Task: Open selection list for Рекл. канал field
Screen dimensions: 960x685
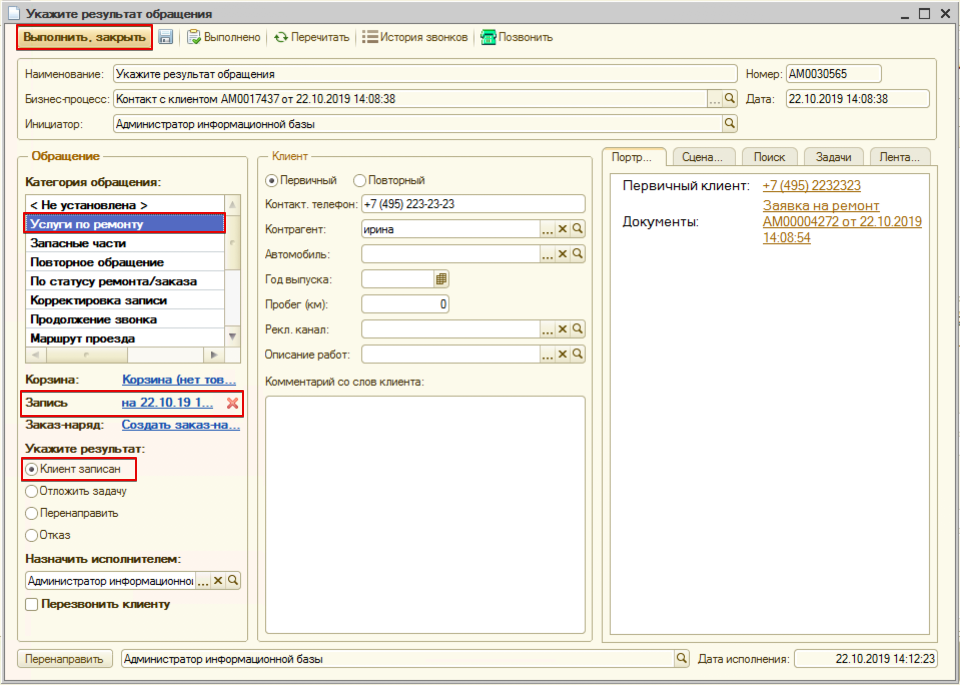Action: click(x=547, y=329)
